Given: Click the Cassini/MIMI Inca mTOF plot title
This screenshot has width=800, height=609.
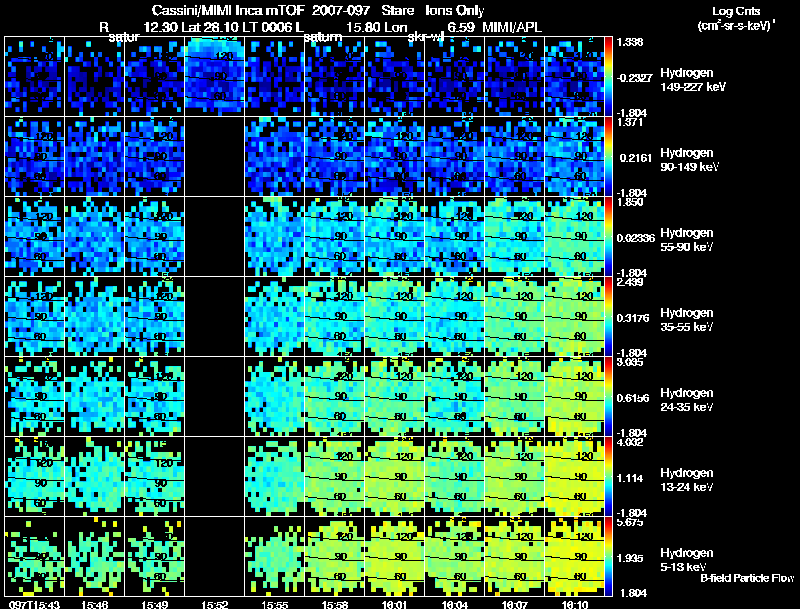Looking at the screenshot, I should click(x=318, y=11).
